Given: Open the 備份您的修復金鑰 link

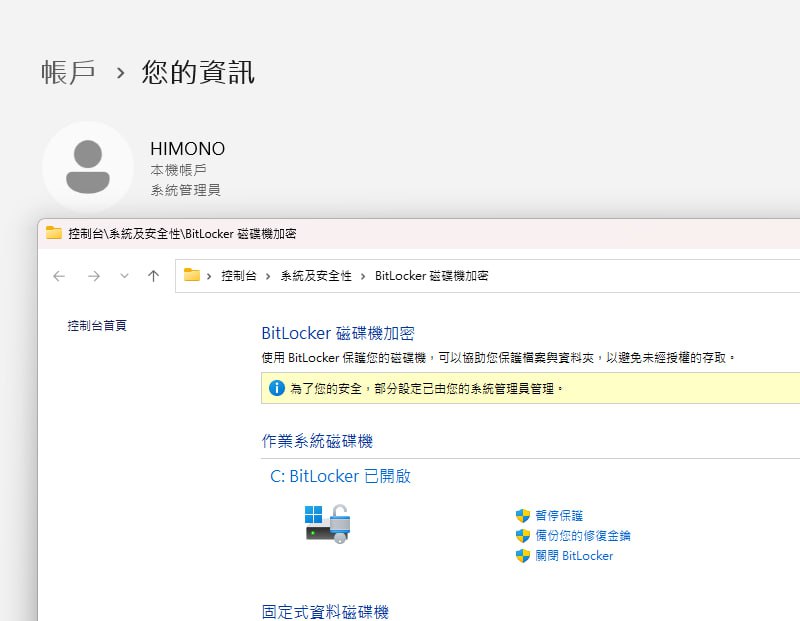Looking at the screenshot, I should click(x=582, y=536).
